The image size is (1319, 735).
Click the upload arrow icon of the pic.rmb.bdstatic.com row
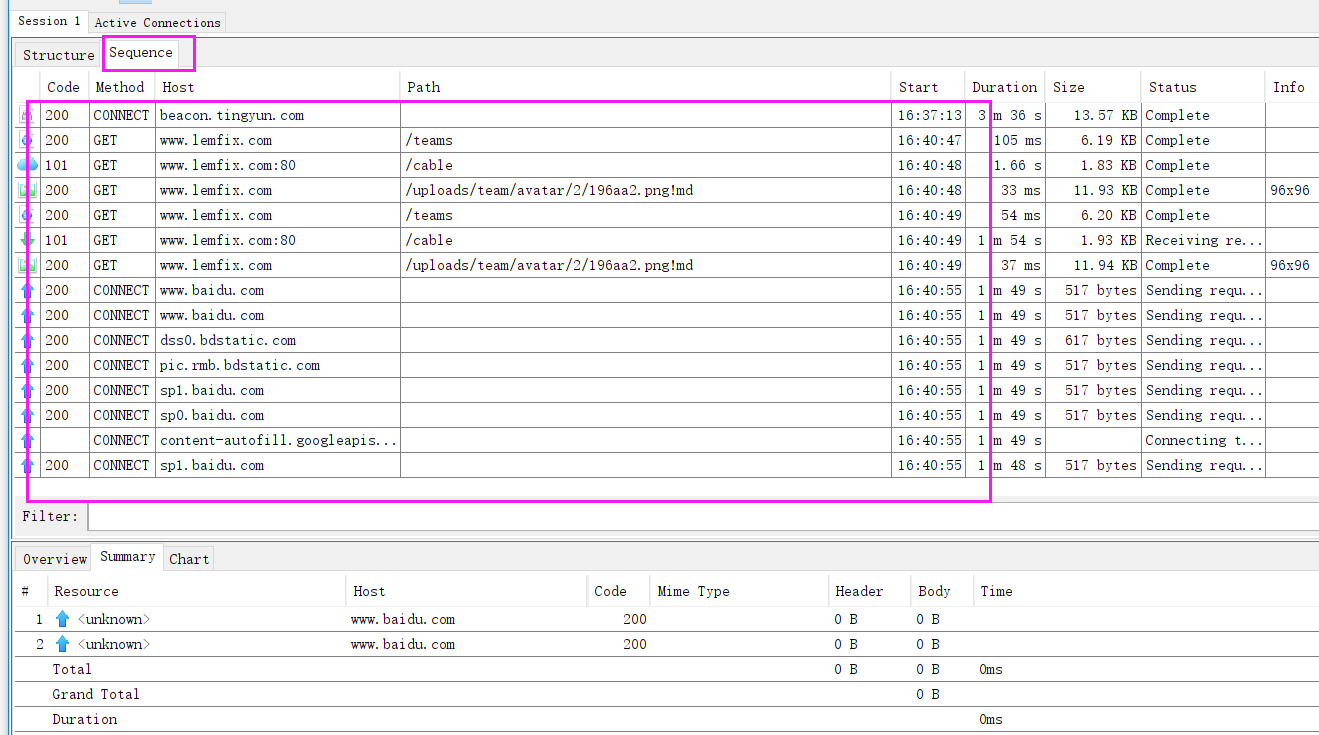27,365
